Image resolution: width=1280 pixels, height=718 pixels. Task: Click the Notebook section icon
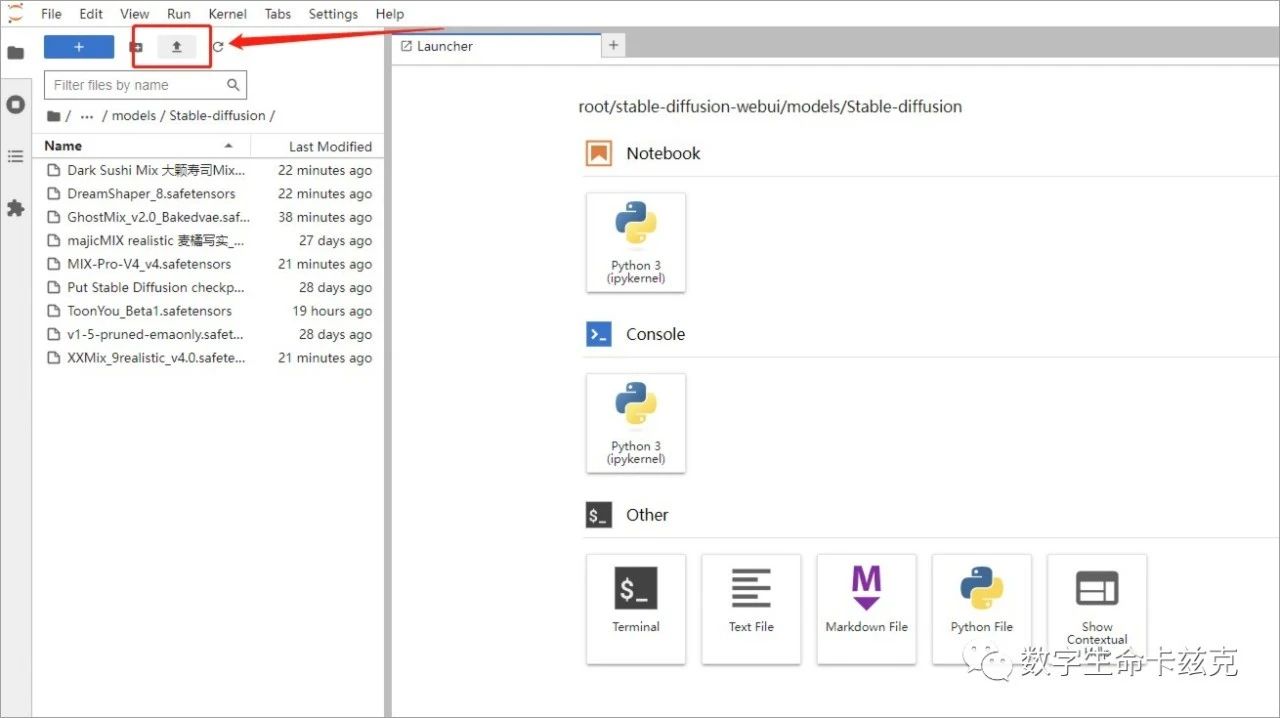click(599, 153)
